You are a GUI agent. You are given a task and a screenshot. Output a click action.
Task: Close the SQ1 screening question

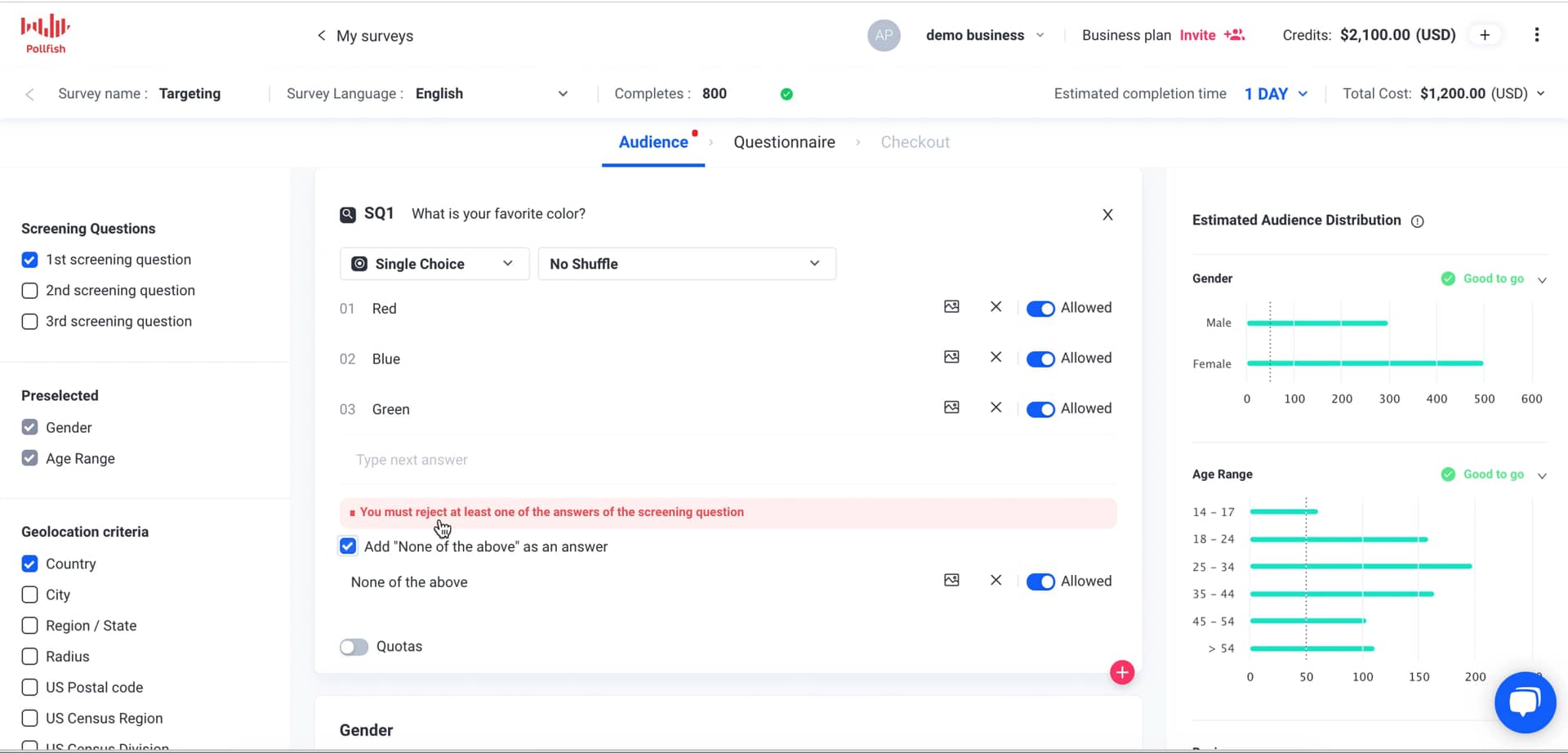point(1107,215)
